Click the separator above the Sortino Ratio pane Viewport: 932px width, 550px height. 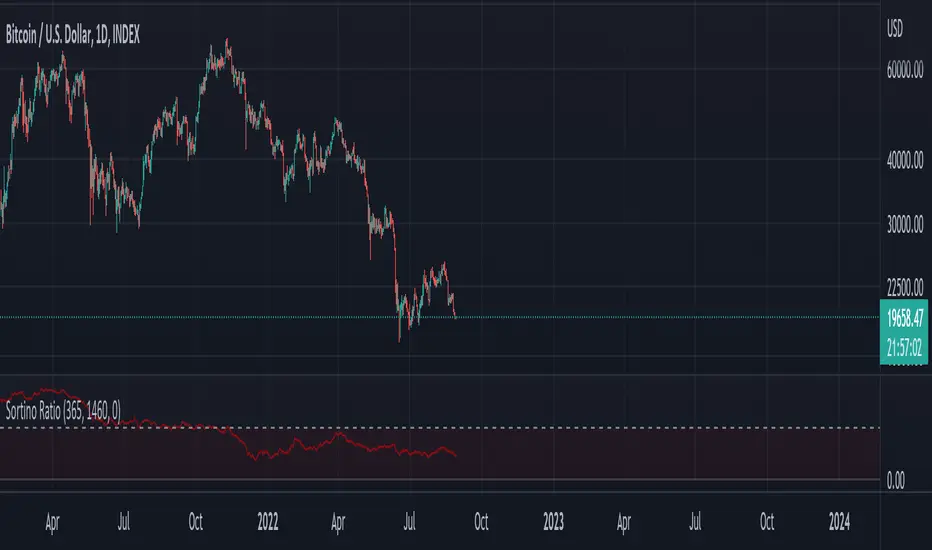[x=440, y=376]
